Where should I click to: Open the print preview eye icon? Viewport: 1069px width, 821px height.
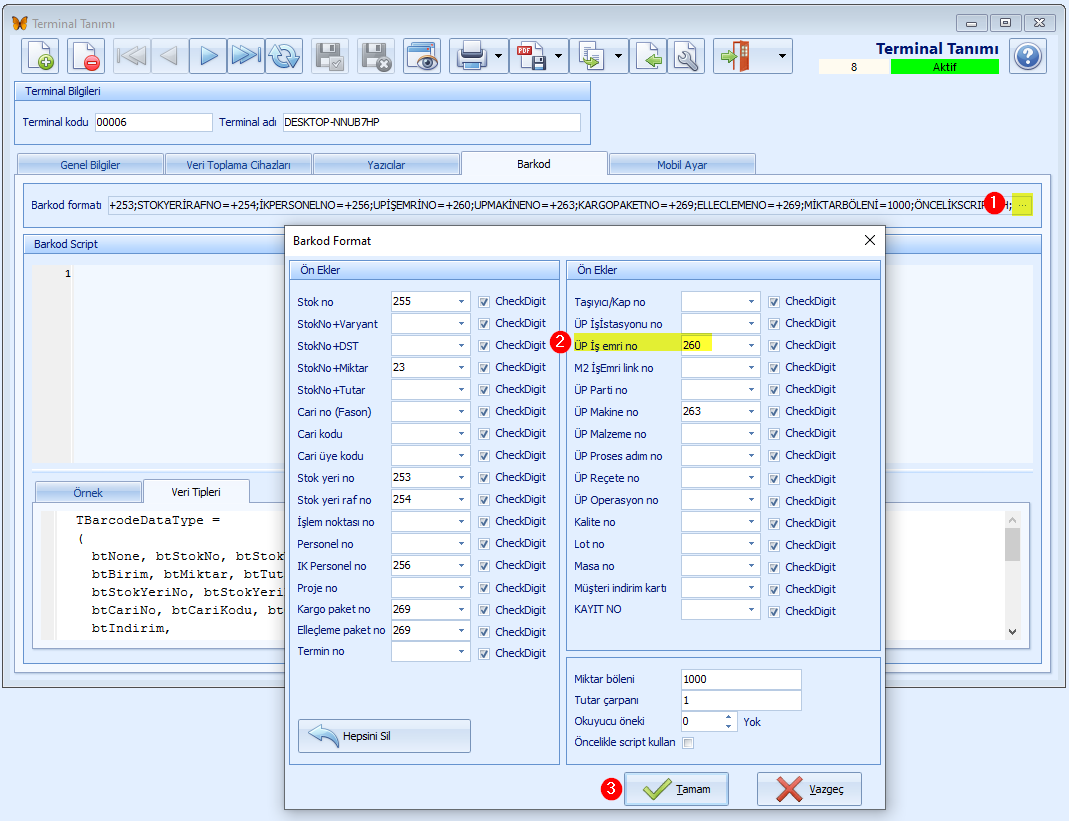pos(422,56)
